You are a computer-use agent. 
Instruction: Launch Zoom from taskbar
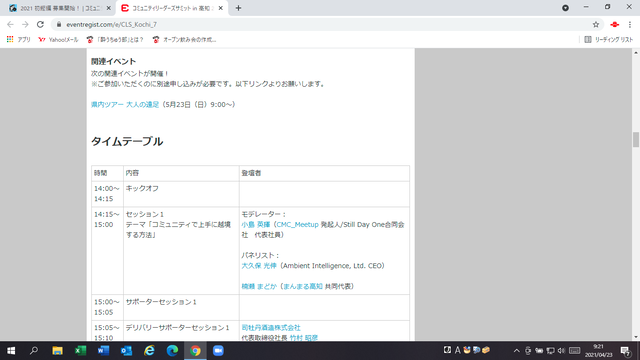click(218, 351)
